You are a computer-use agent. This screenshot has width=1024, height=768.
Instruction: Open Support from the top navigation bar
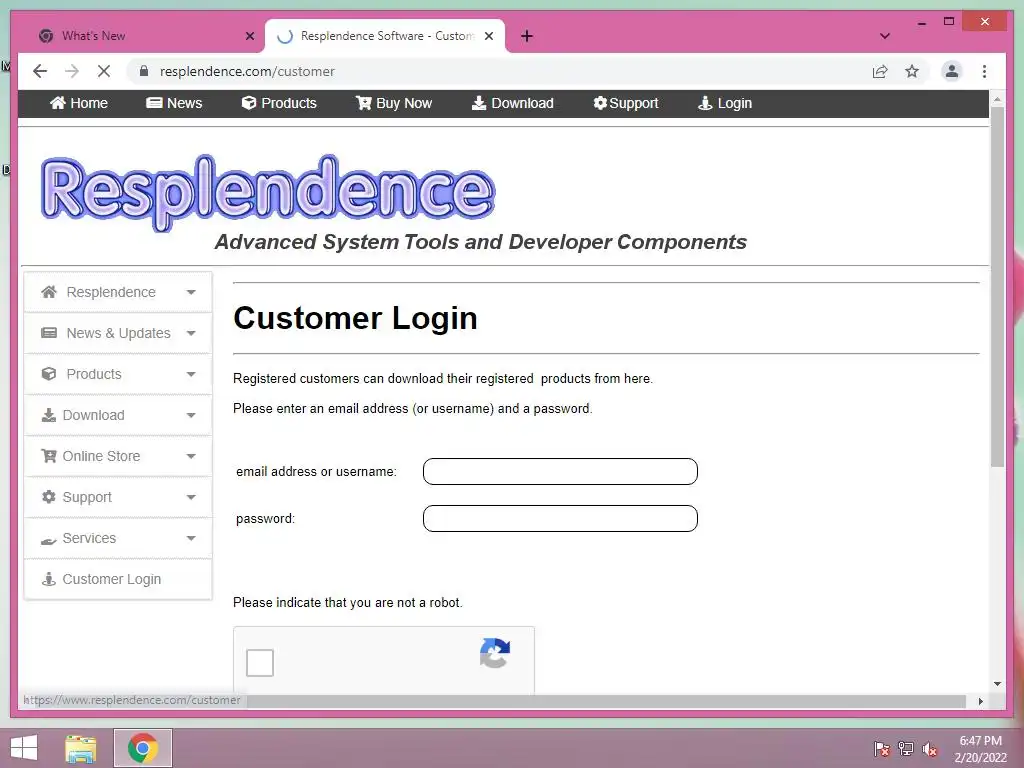[x=626, y=103]
